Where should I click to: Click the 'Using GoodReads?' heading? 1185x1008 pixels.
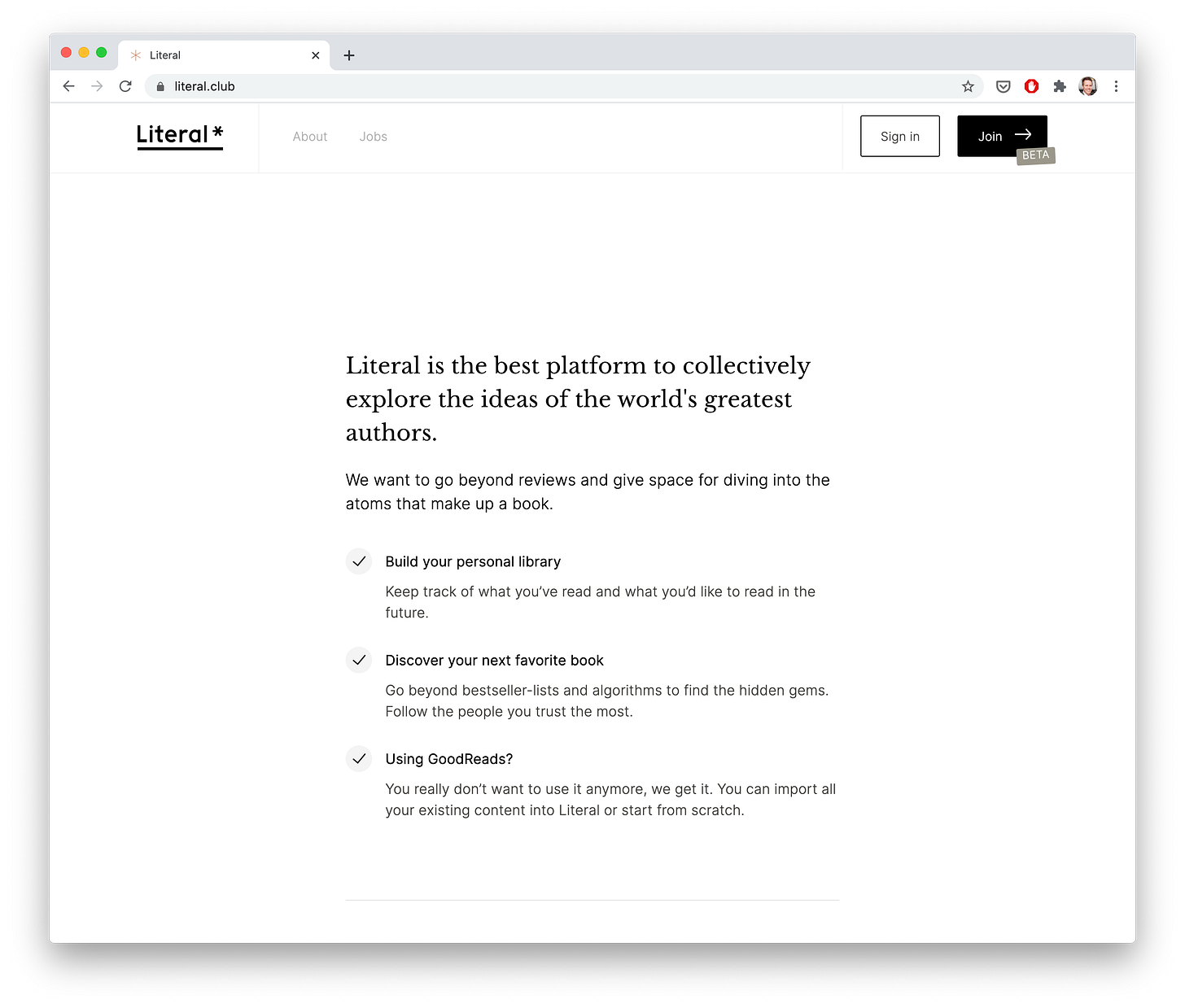[449, 759]
